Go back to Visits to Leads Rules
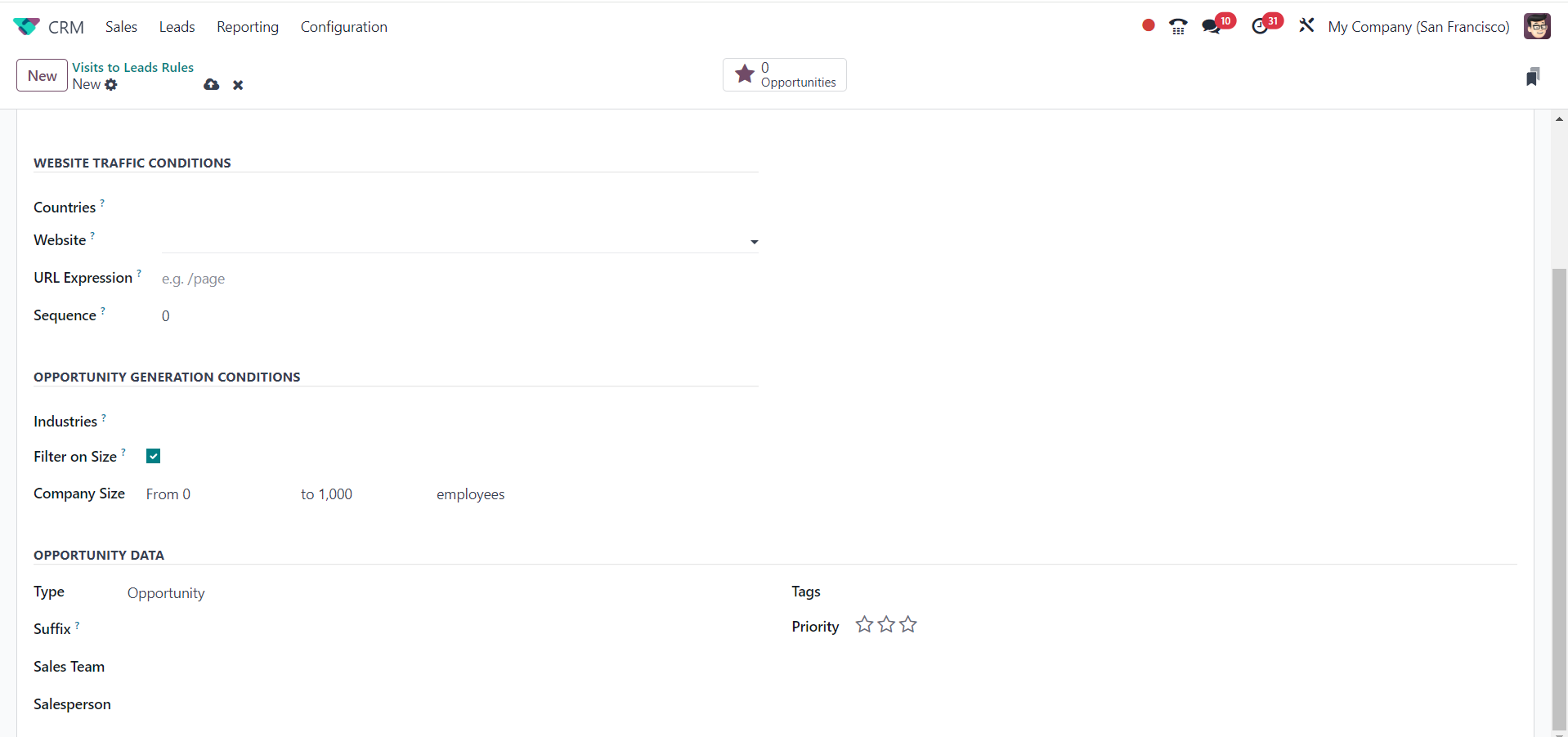This screenshot has width=1568, height=737. [x=132, y=67]
